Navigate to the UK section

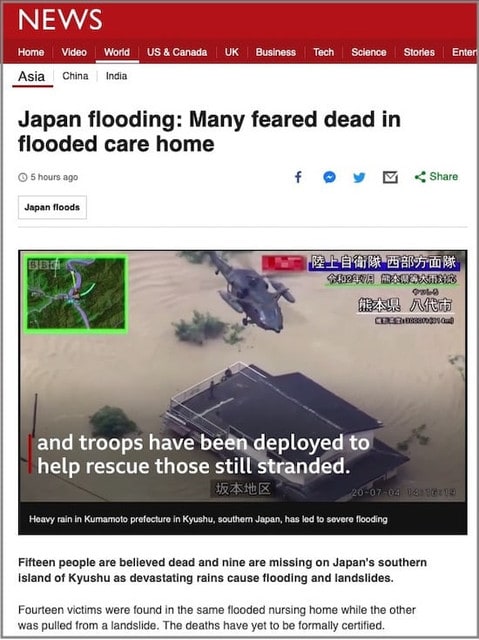pos(231,52)
